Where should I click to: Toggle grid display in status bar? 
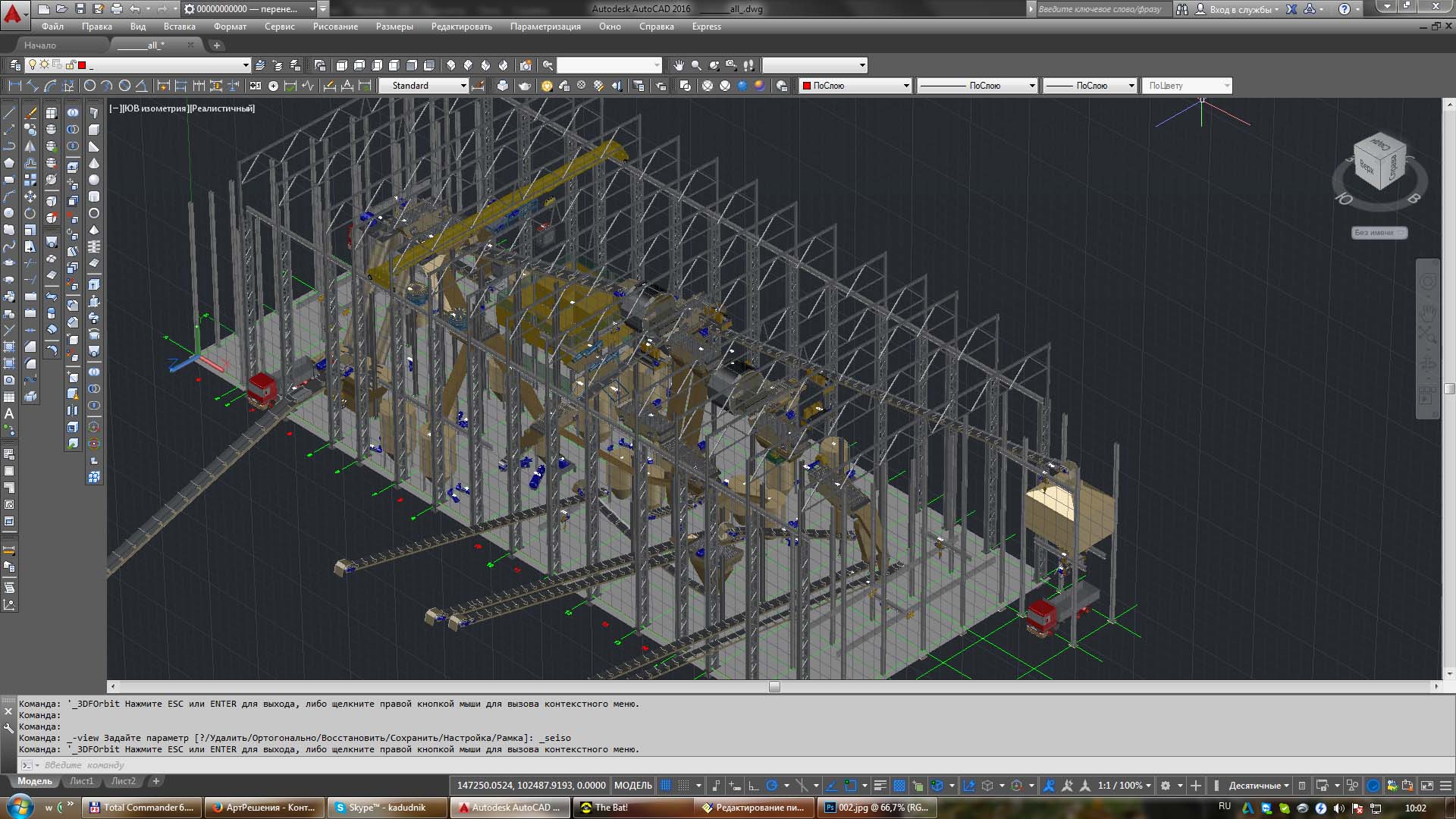click(x=666, y=786)
